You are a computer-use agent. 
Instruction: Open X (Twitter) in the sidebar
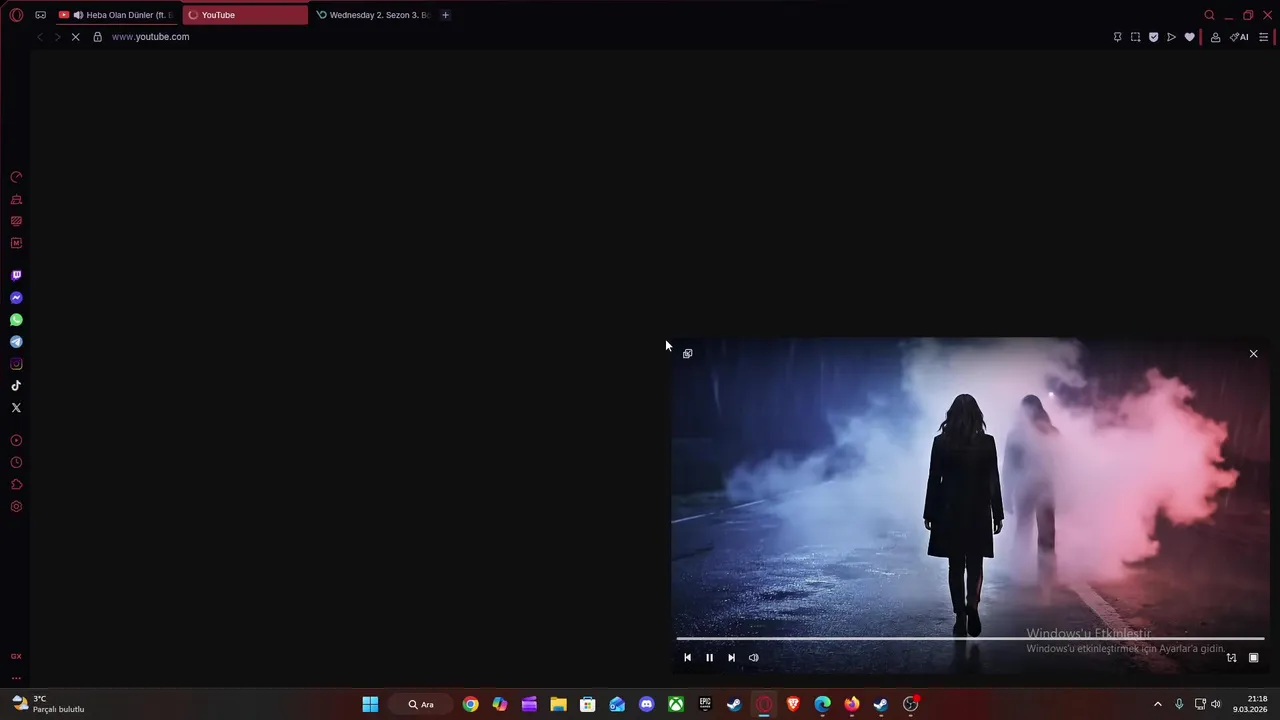click(x=16, y=408)
